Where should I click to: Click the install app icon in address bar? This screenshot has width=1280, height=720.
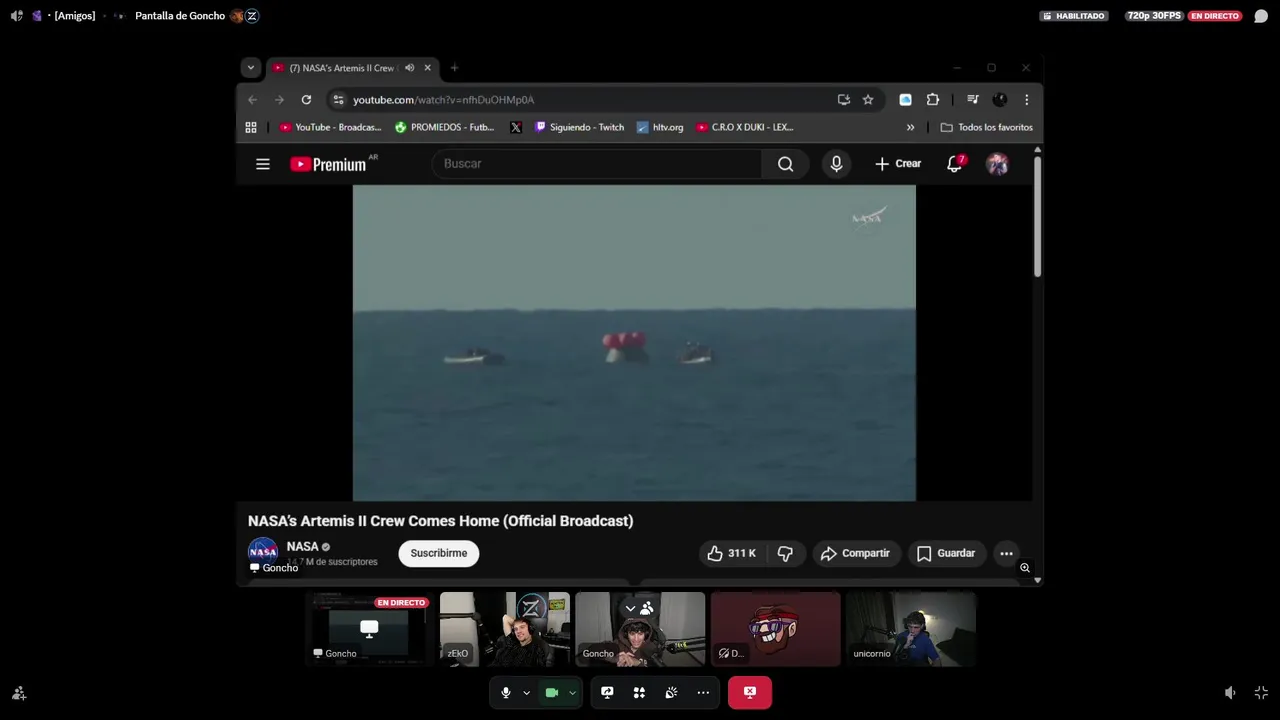pos(844,100)
